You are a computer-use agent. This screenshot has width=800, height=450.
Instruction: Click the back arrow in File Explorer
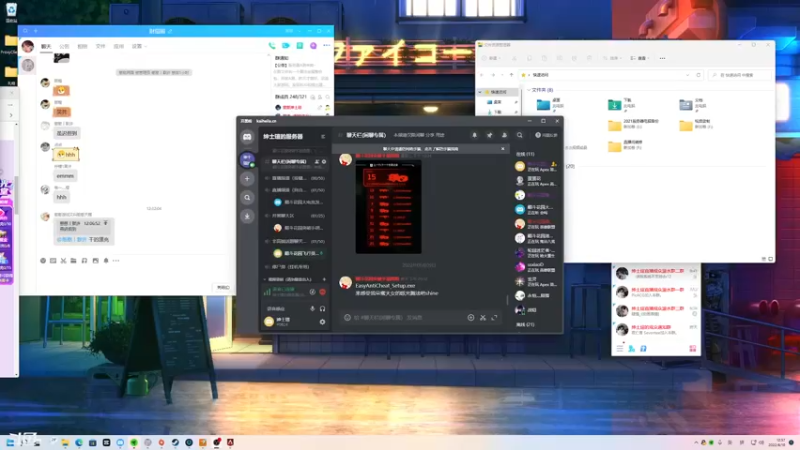point(482,75)
